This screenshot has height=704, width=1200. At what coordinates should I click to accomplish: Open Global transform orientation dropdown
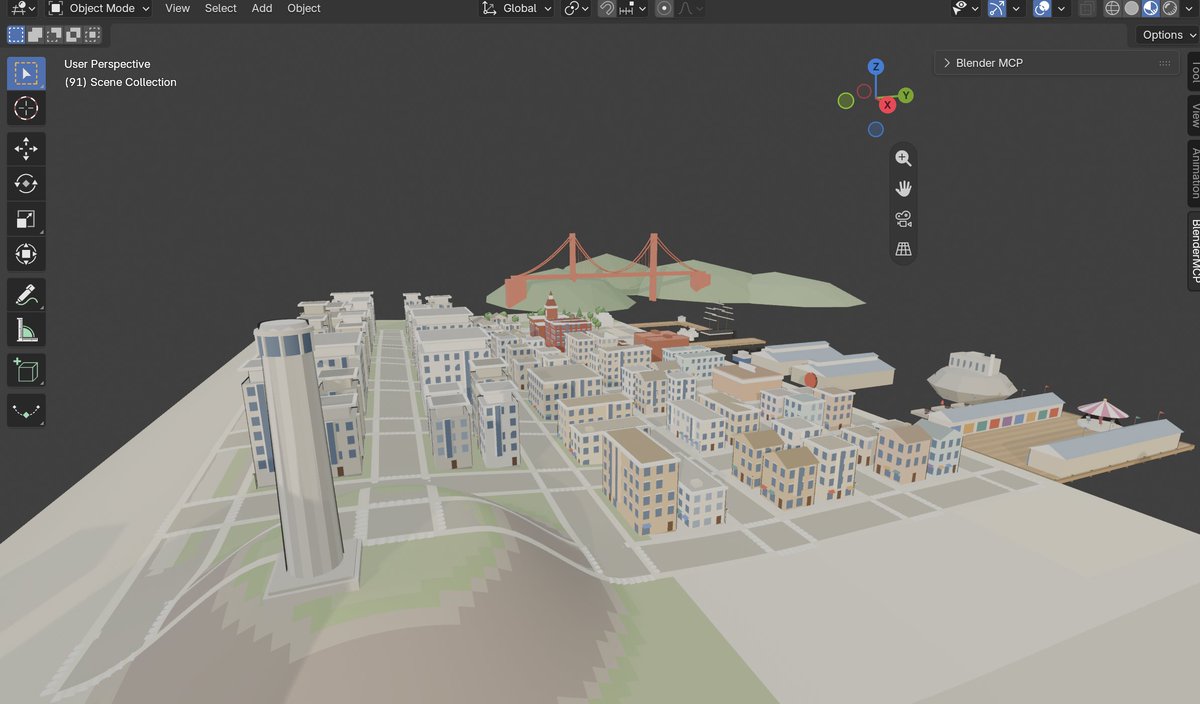516,8
